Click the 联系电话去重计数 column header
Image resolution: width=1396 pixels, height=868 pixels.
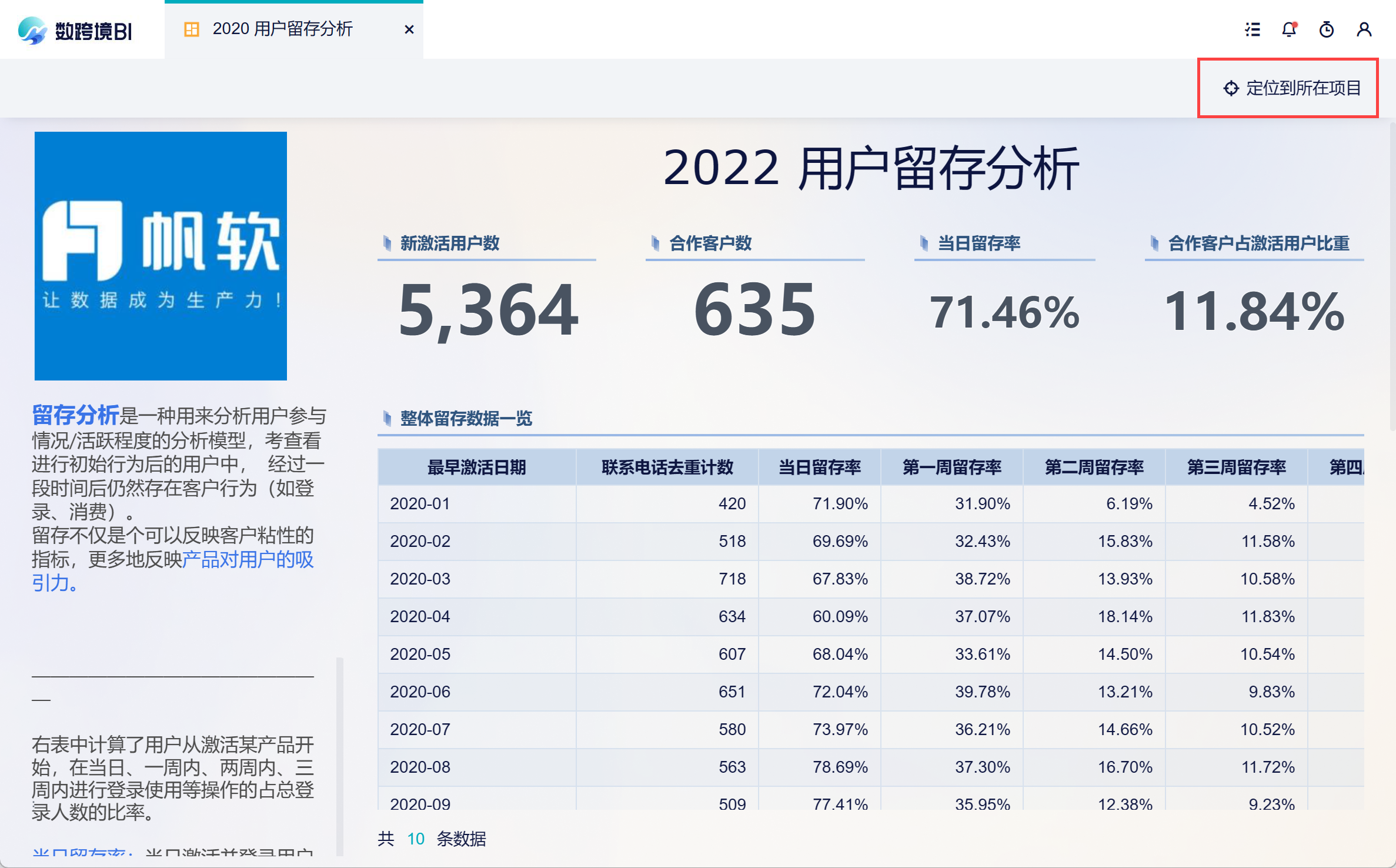667,468
